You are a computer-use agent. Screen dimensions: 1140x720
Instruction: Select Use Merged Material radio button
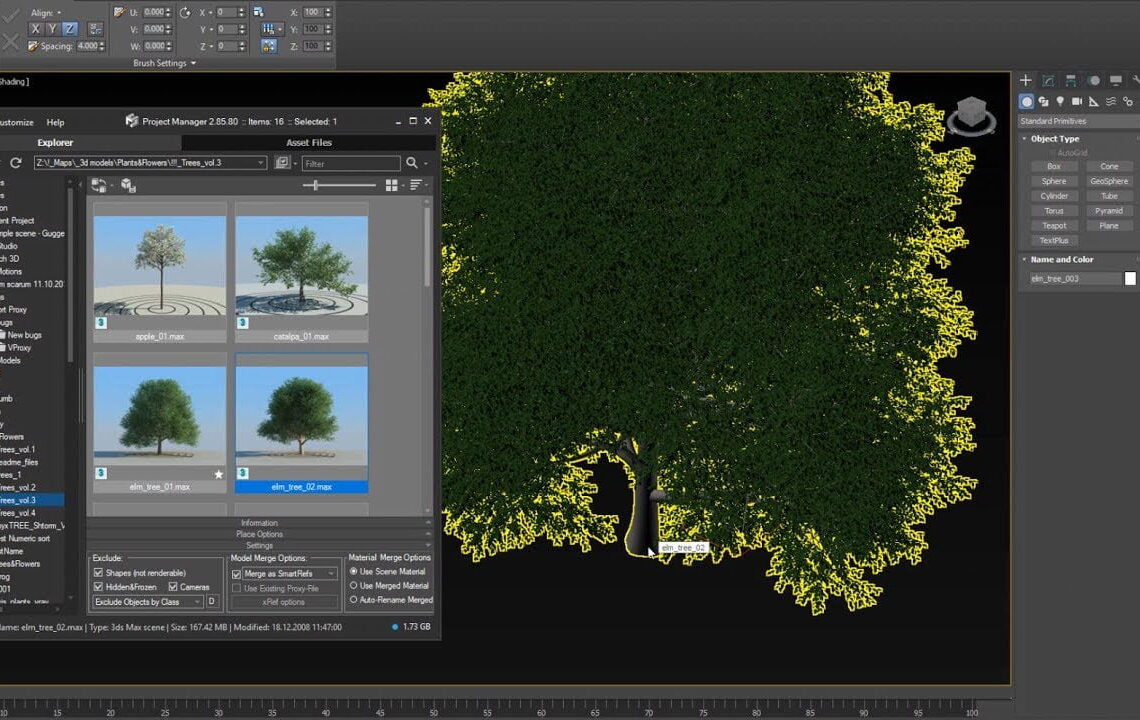(x=352, y=585)
